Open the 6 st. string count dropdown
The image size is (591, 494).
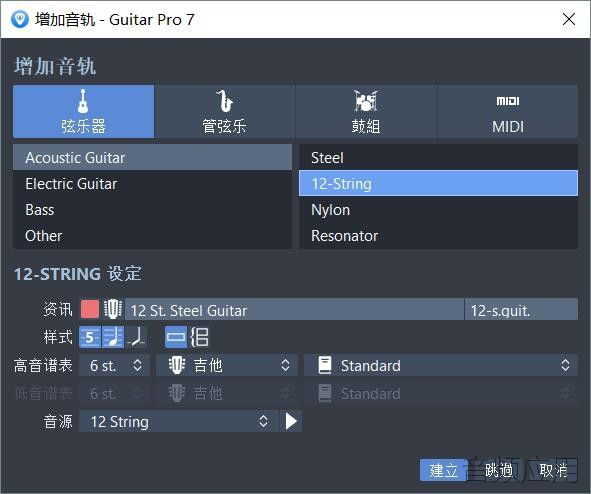click(x=115, y=366)
